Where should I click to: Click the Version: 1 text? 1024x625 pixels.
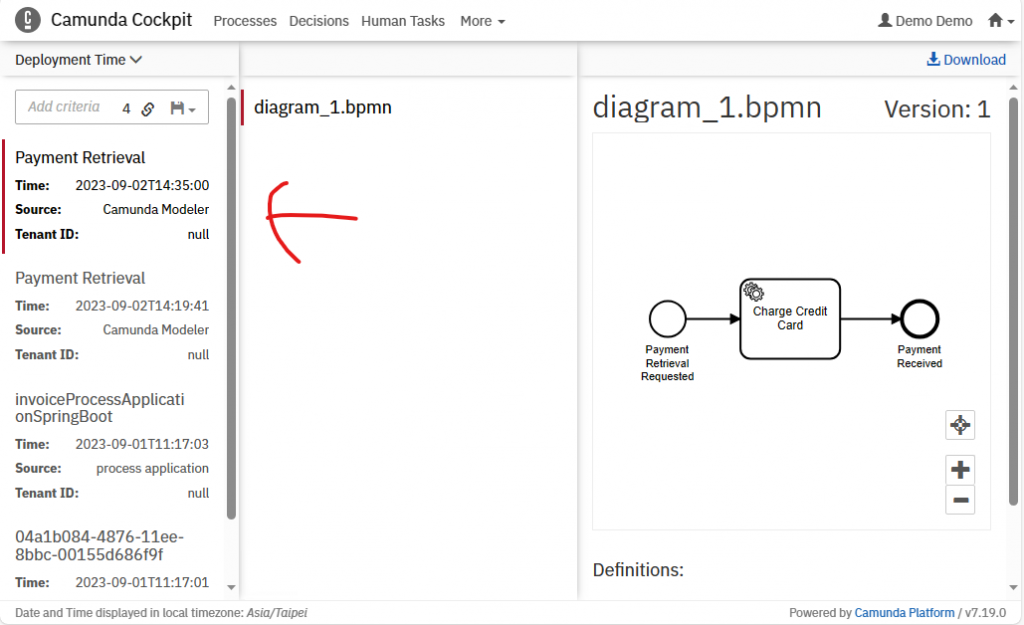[937, 109]
